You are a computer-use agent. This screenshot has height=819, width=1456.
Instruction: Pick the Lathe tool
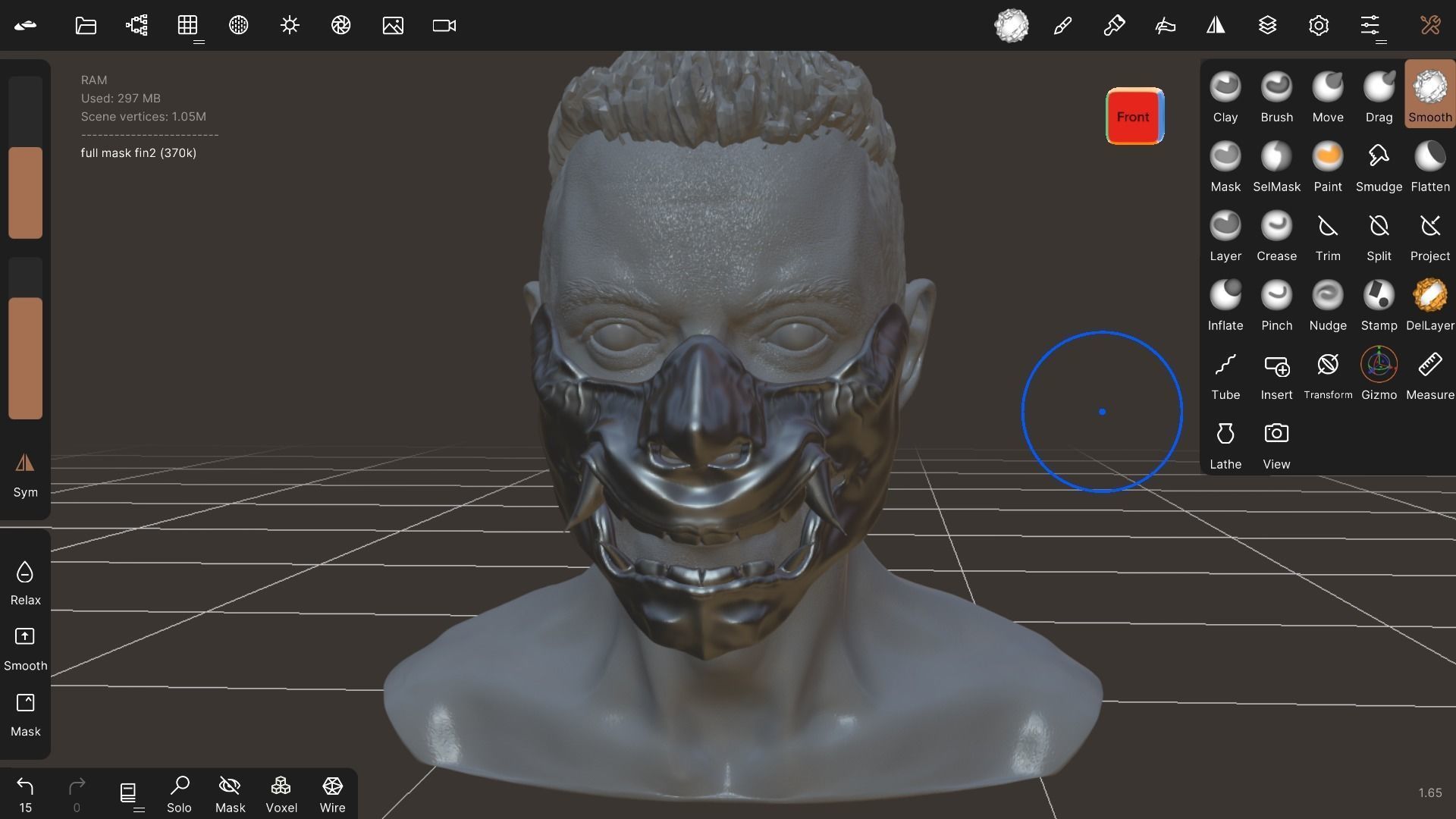(1225, 444)
